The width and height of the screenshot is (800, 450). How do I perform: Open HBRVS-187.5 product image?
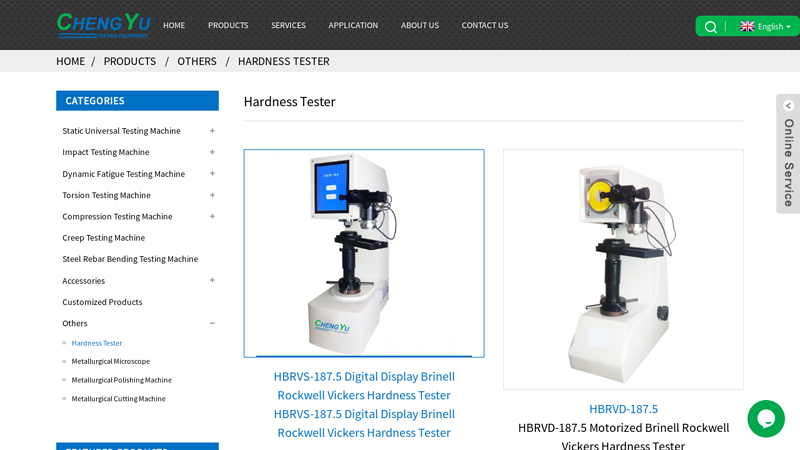point(364,253)
